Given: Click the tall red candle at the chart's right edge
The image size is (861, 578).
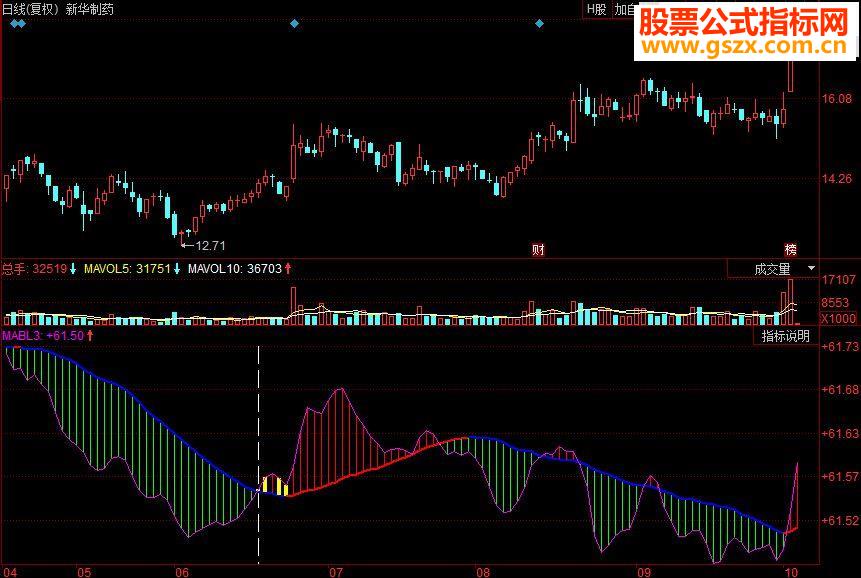Looking at the screenshot, I should coord(791,76).
